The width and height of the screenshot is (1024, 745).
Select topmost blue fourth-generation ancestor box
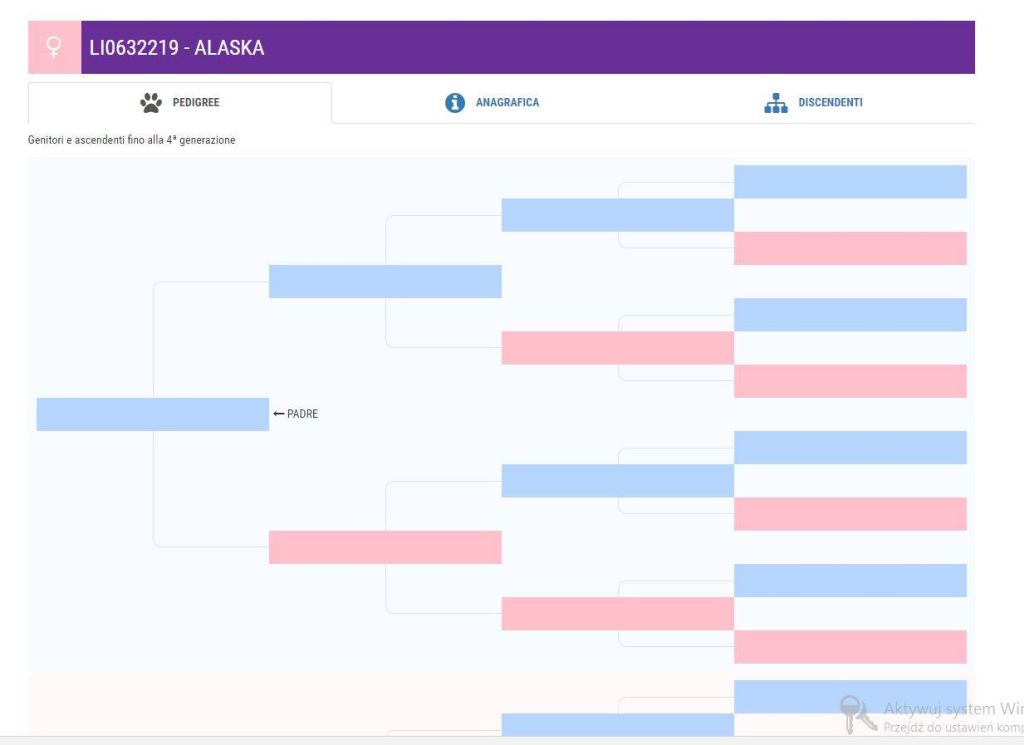click(850, 182)
